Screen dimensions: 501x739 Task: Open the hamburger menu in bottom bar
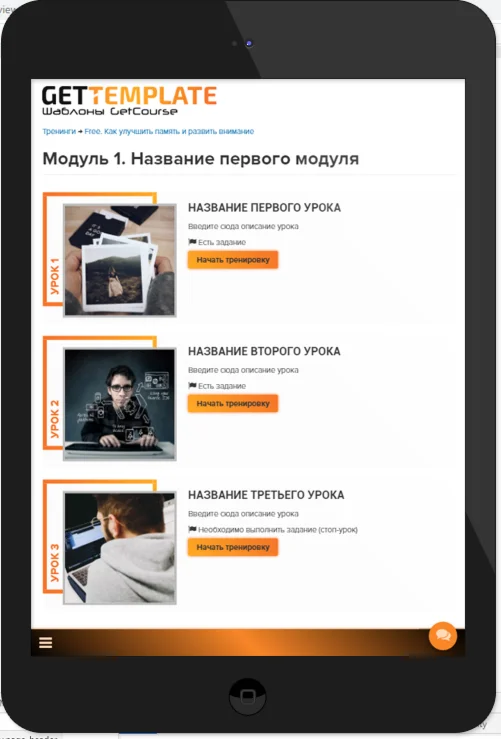click(46, 642)
